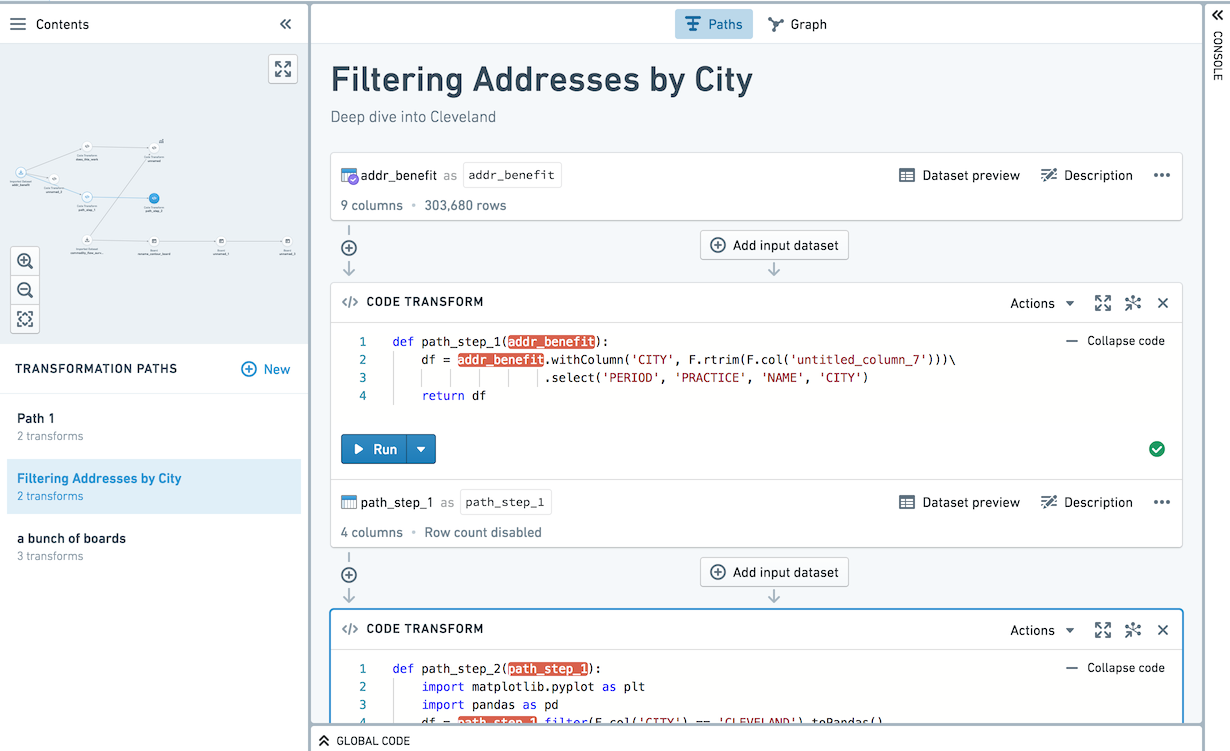Image resolution: width=1230 pixels, height=751 pixels.
Task: Add a new transformation path with New
Action: click(x=266, y=369)
